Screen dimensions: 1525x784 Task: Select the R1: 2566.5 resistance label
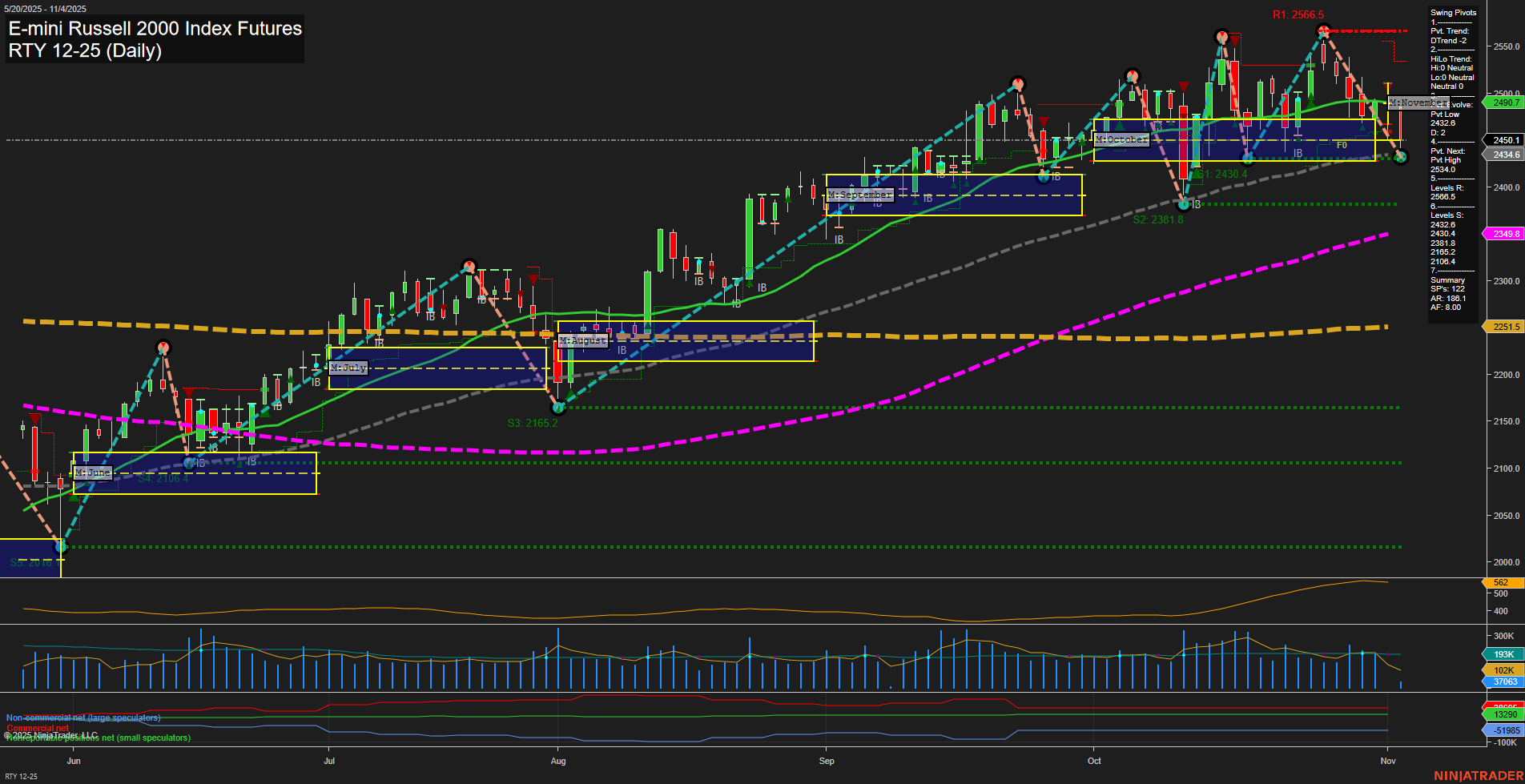pyautogui.click(x=1298, y=15)
